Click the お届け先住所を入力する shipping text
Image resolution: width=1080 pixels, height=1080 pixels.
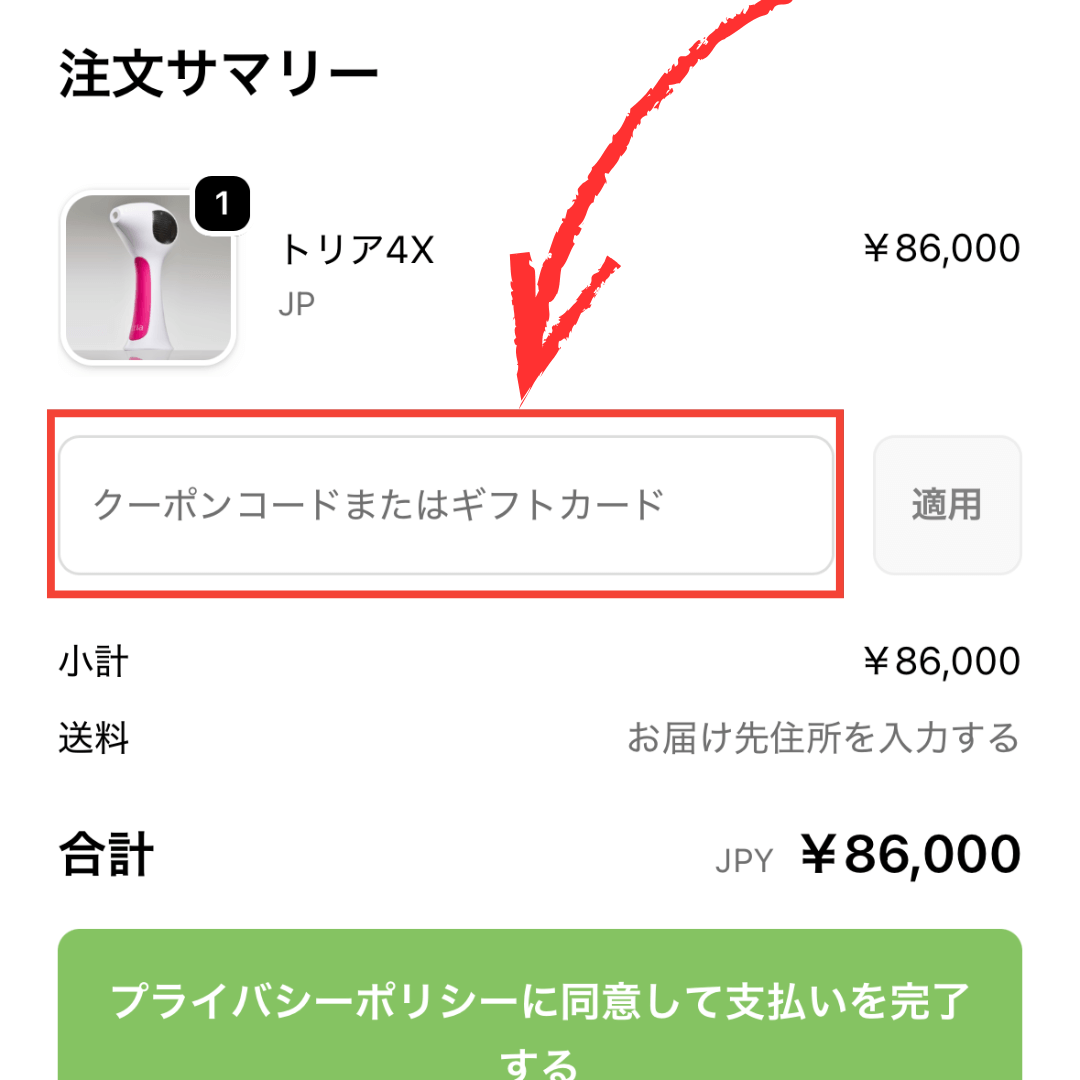[x=822, y=739]
